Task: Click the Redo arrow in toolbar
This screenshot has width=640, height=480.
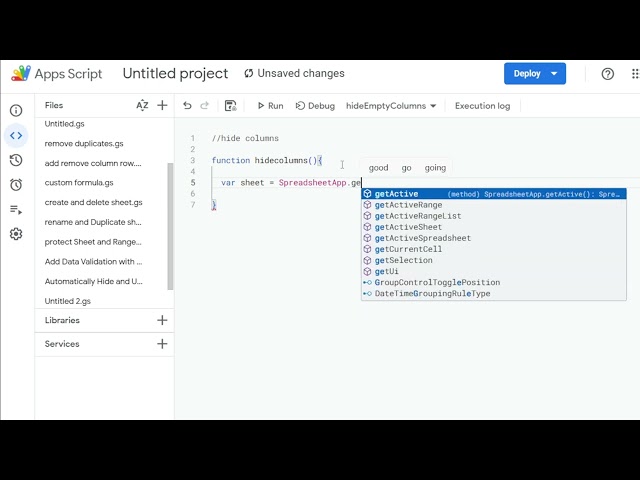Action: click(x=204, y=106)
